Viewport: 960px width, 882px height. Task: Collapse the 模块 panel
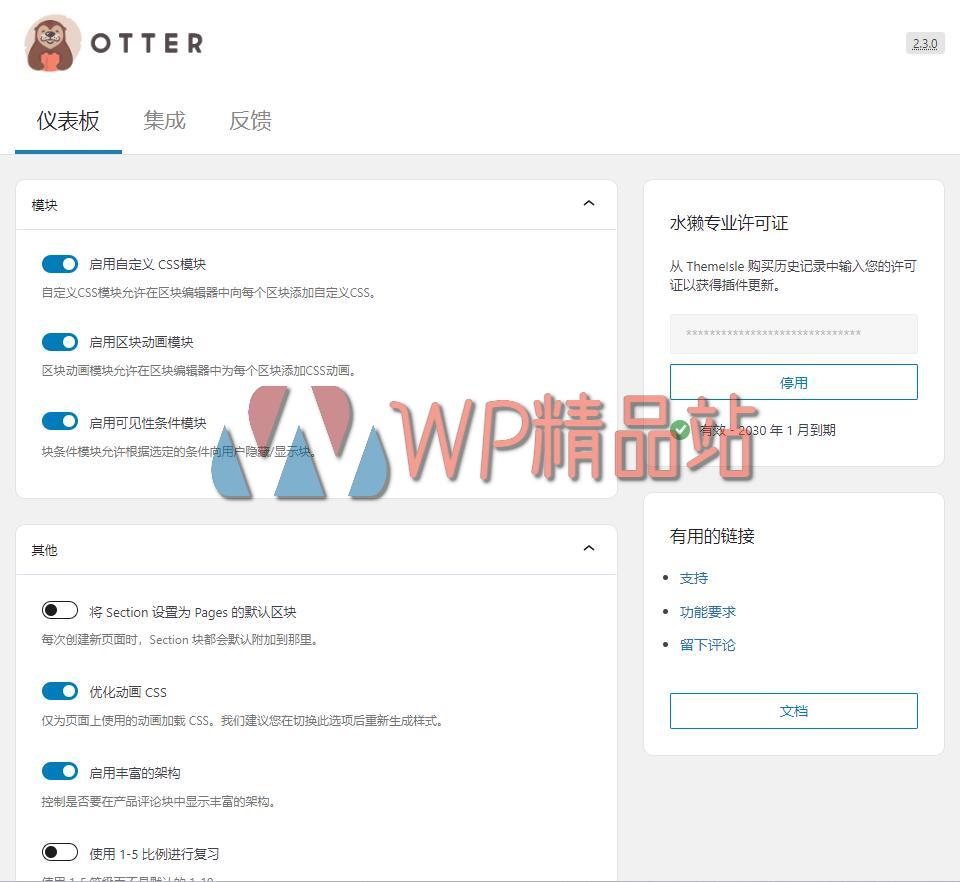(589, 203)
